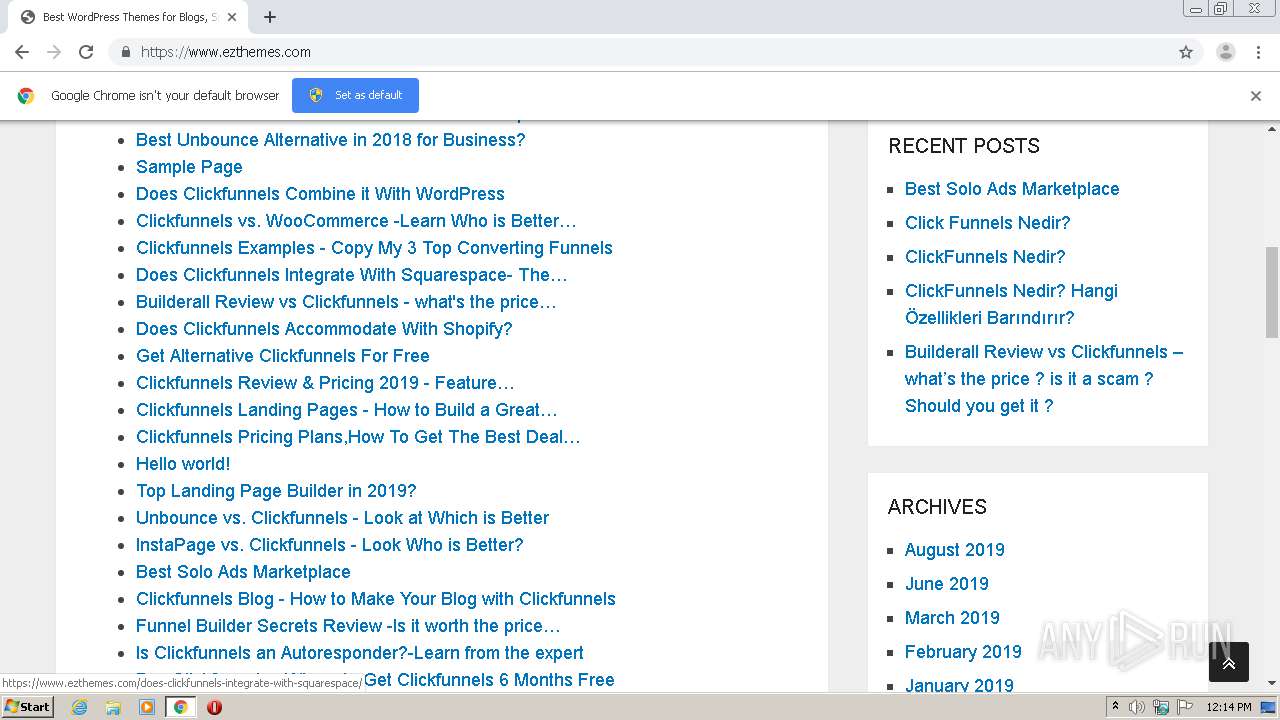The height and width of the screenshot is (720, 1280).
Task: Close the Best WordPress Themes tab
Action: pyautogui.click(x=232, y=17)
